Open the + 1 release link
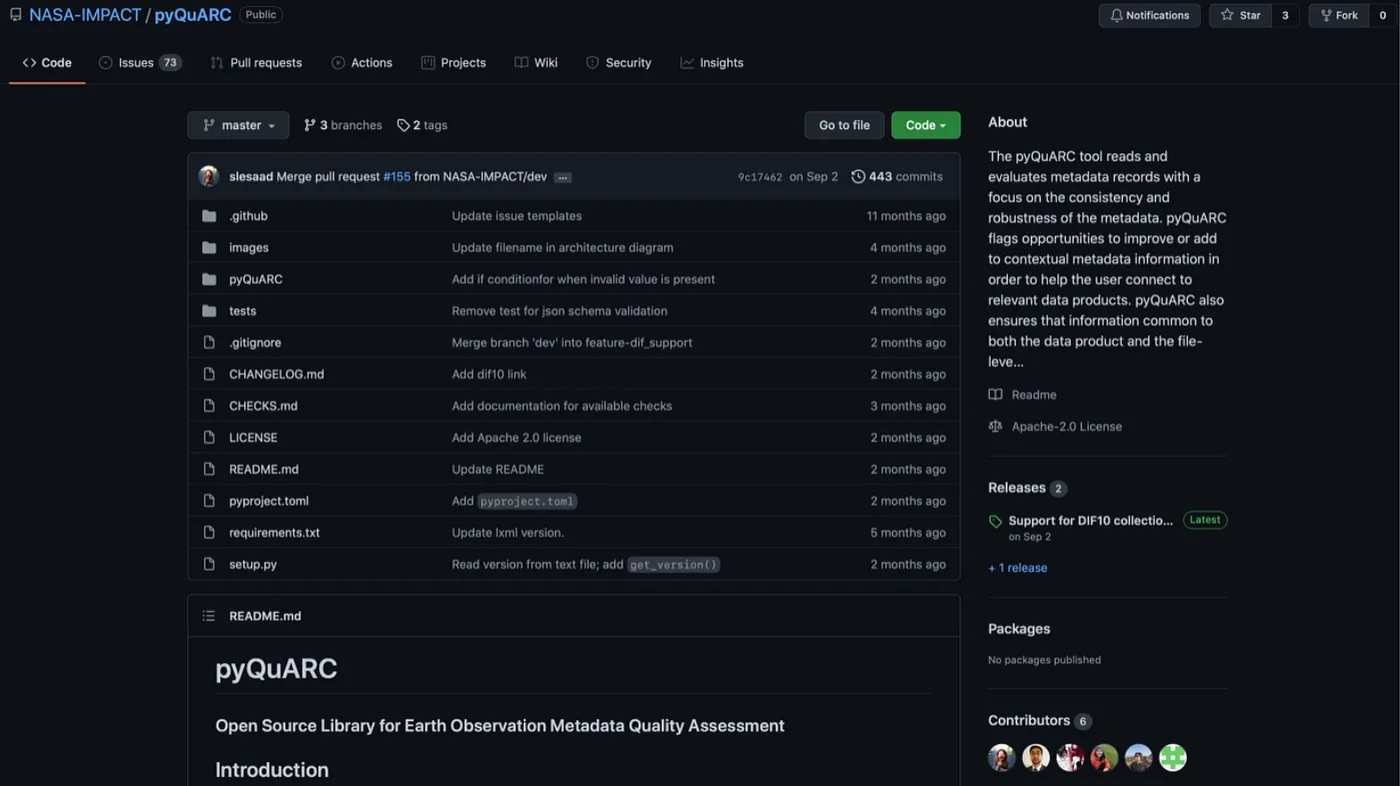 tap(1017, 568)
